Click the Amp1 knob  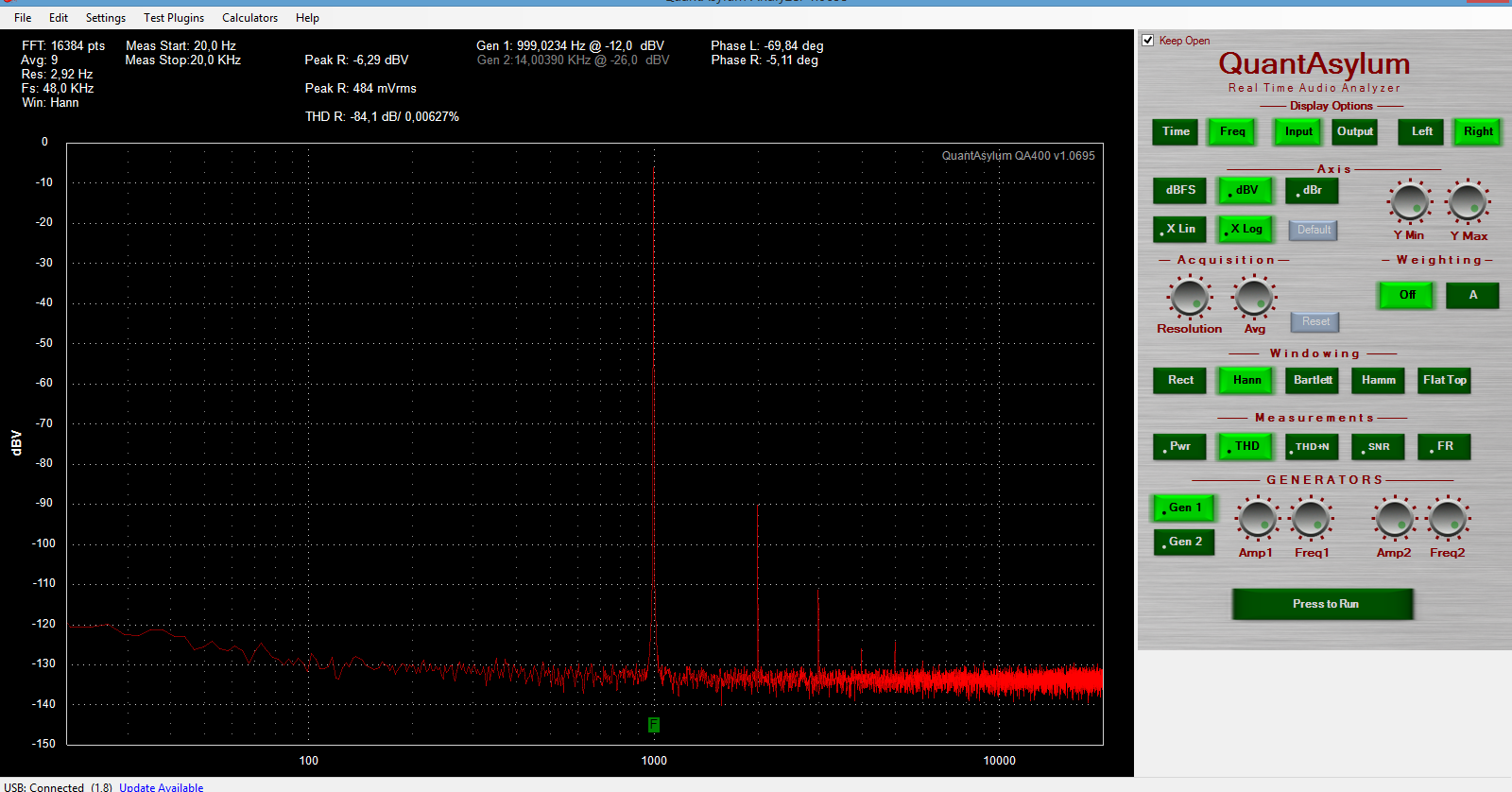[x=1257, y=519]
